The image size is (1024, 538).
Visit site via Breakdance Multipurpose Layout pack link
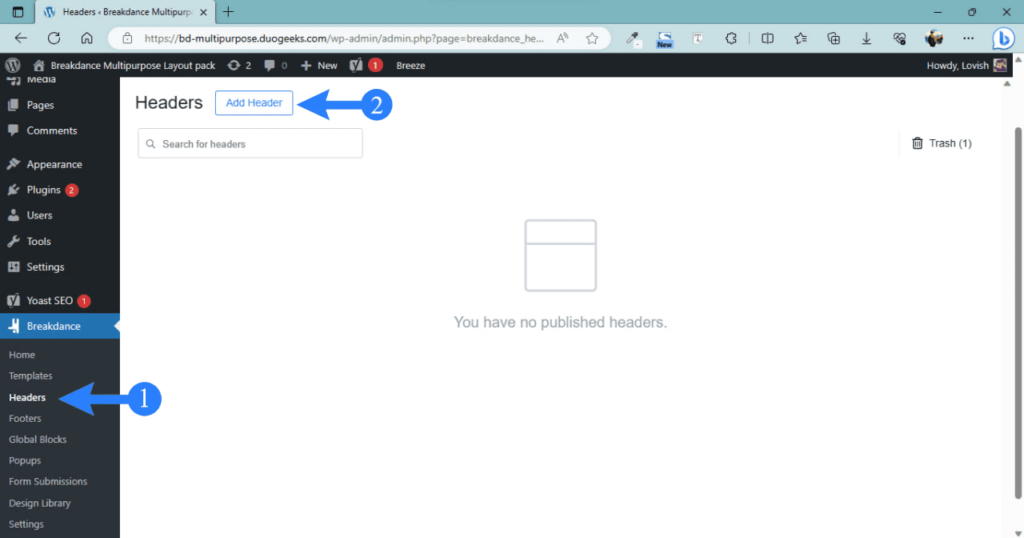[124, 65]
